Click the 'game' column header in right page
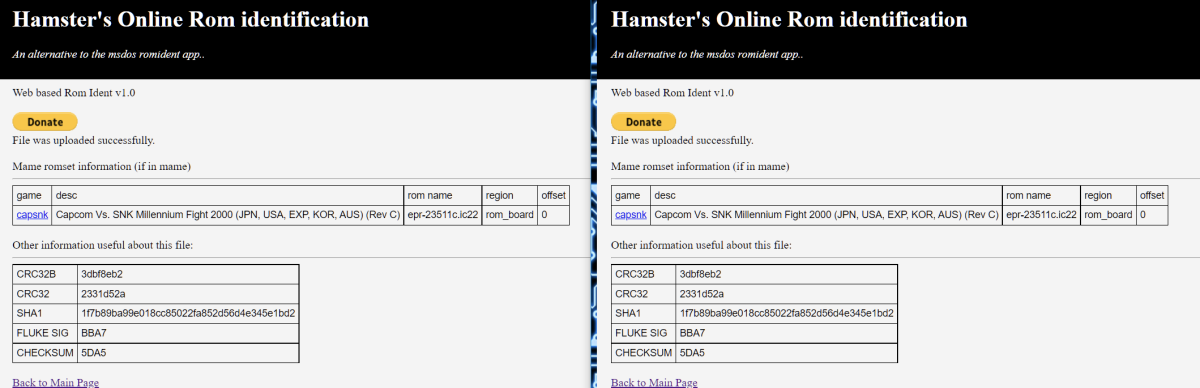This screenshot has height=388, width=1200. point(631,195)
